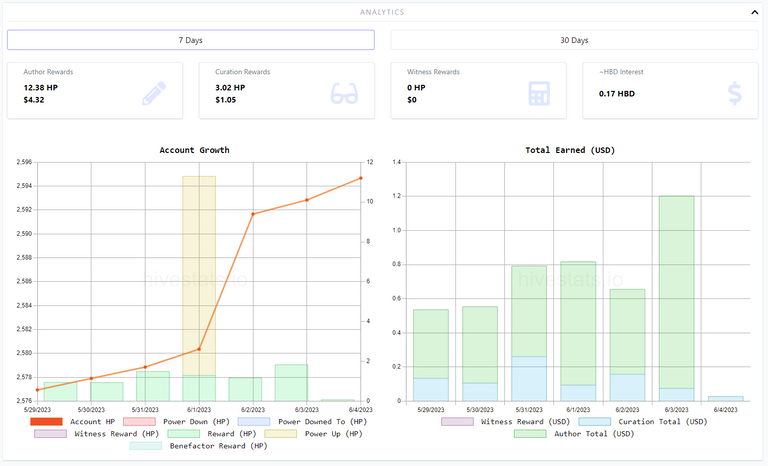Click the dollar icon in HBD Interest
The image size is (768, 466).
pos(735,93)
